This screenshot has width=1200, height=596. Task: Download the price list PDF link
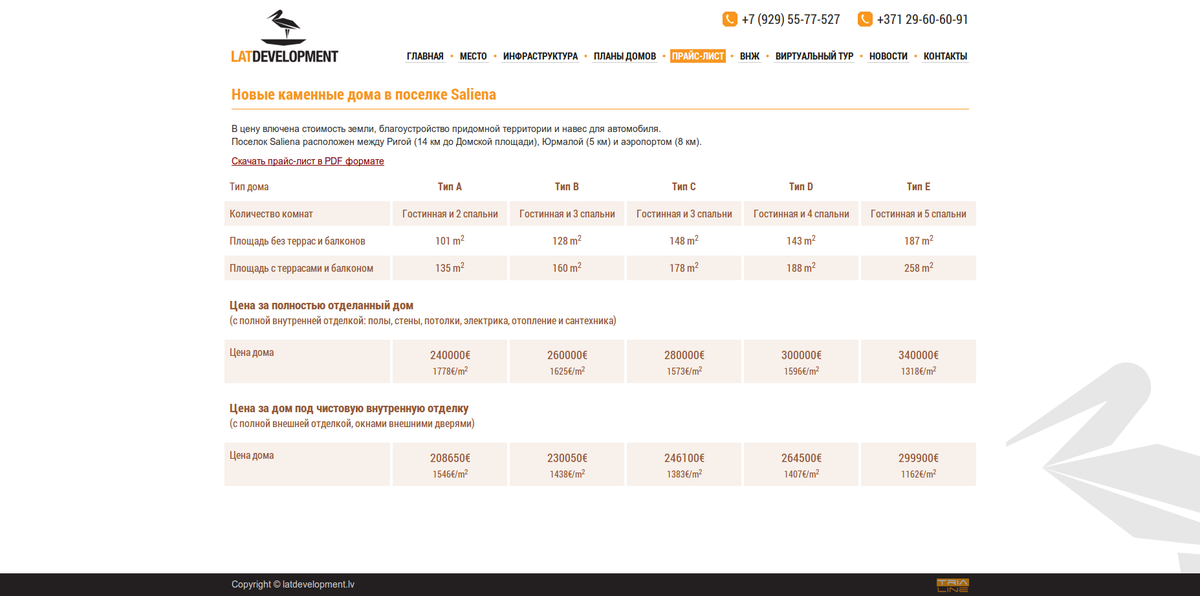coord(308,161)
